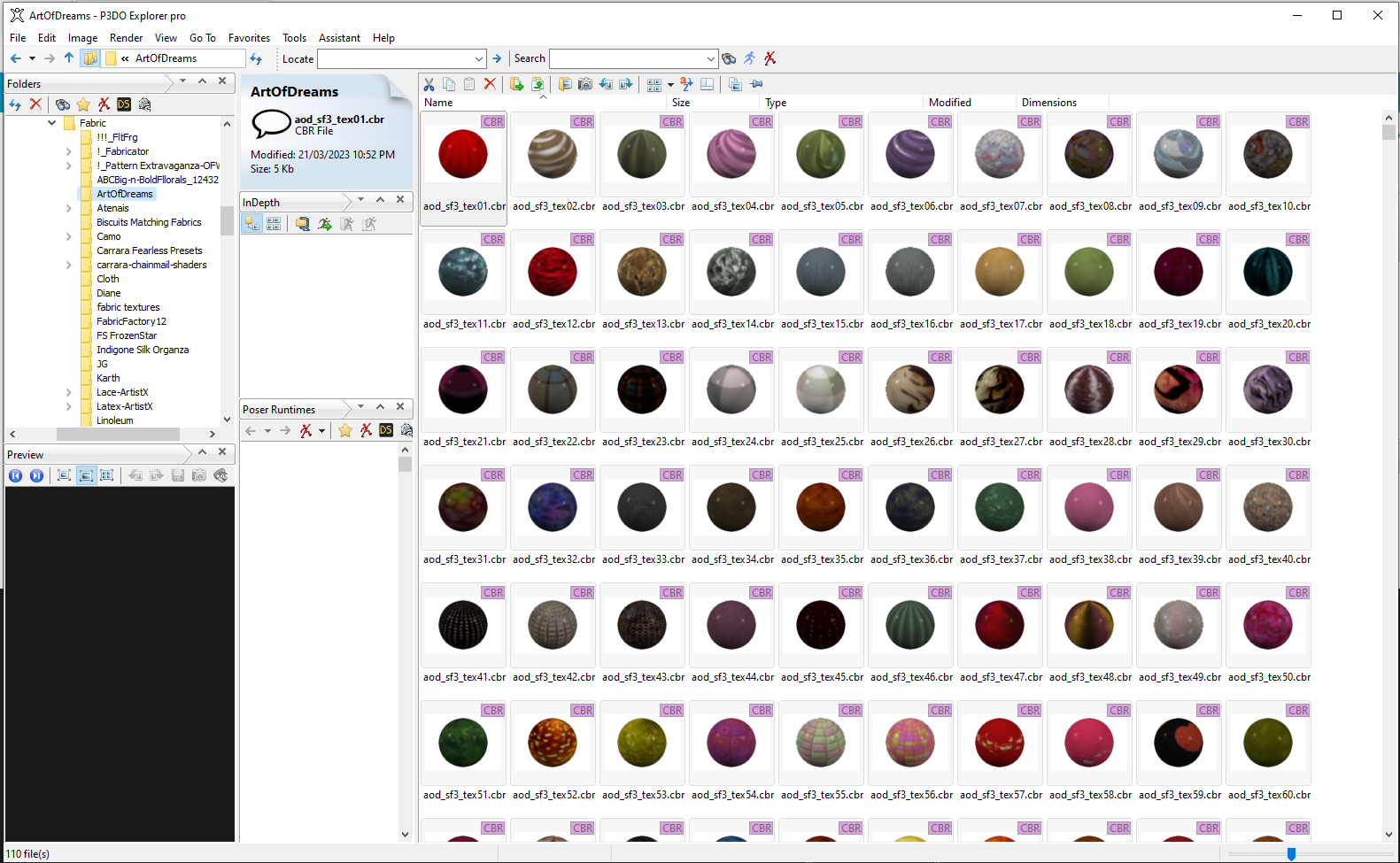
Task: Open the Assistant menu
Action: (x=339, y=38)
